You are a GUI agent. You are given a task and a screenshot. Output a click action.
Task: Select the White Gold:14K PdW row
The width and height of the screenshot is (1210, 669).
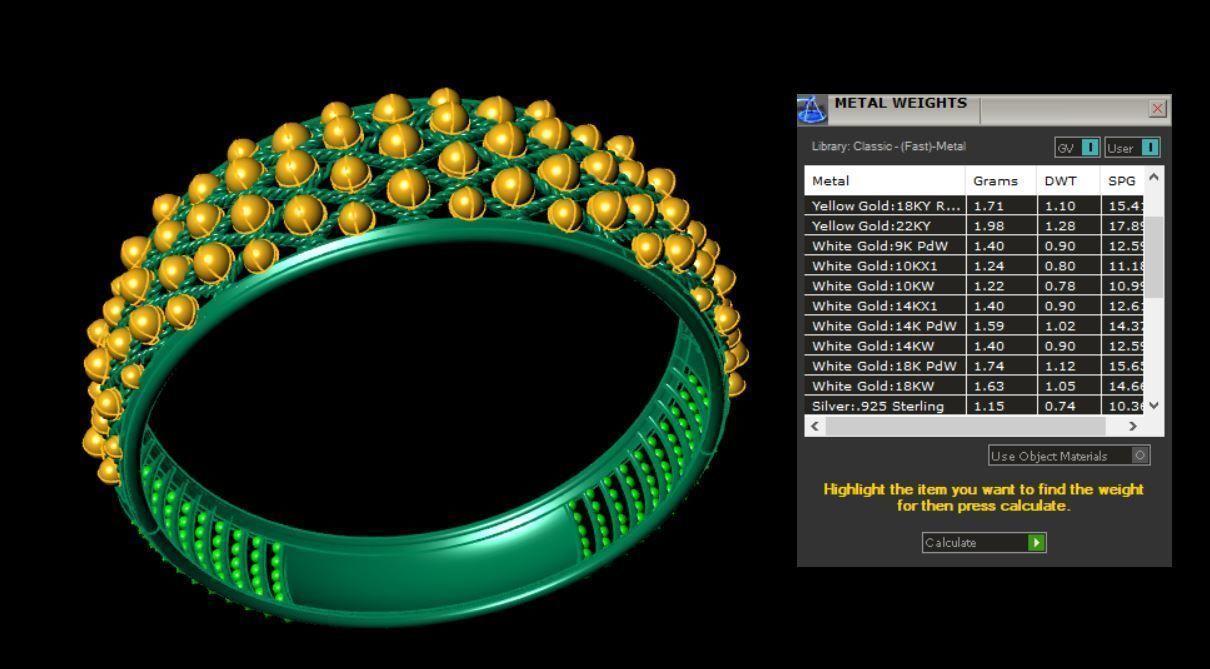point(974,326)
